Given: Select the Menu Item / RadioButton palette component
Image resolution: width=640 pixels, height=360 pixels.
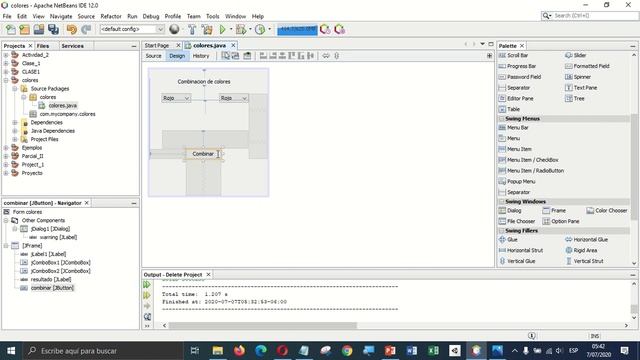Looking at the screenshot, I should [x=531, y=171].
